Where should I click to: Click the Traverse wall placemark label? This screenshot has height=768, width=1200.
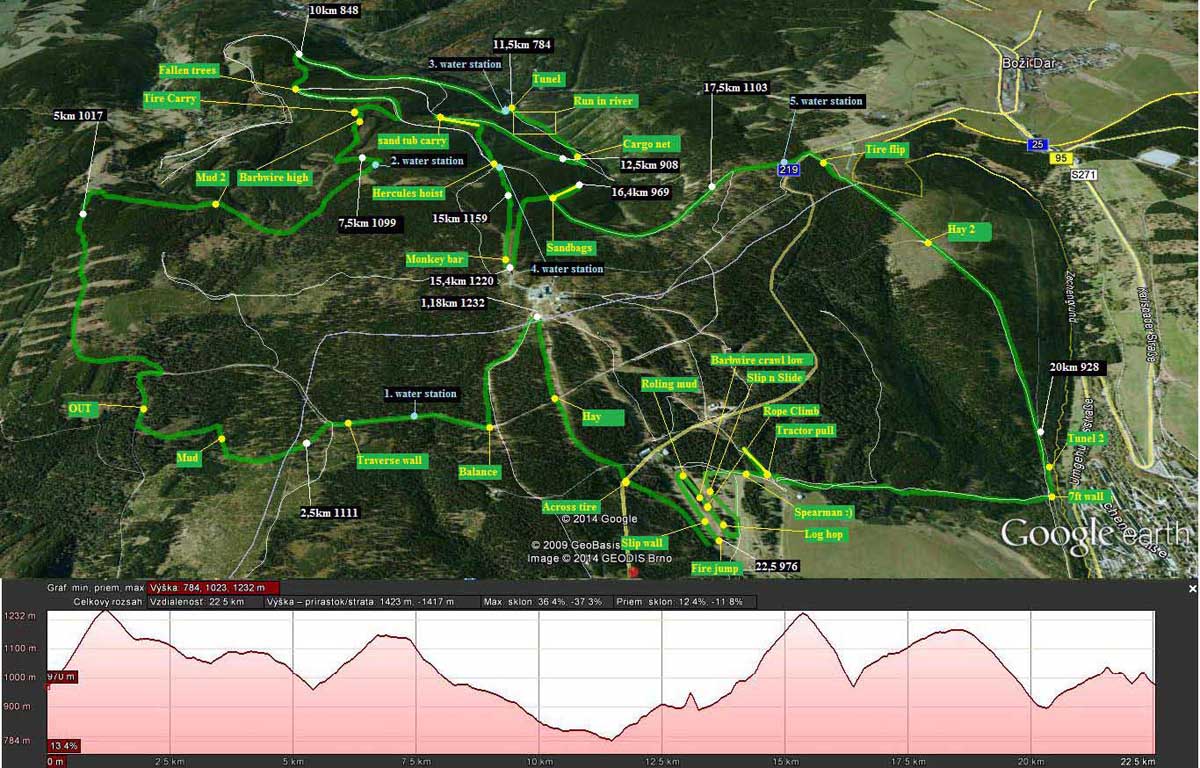[x=390, y=461]
